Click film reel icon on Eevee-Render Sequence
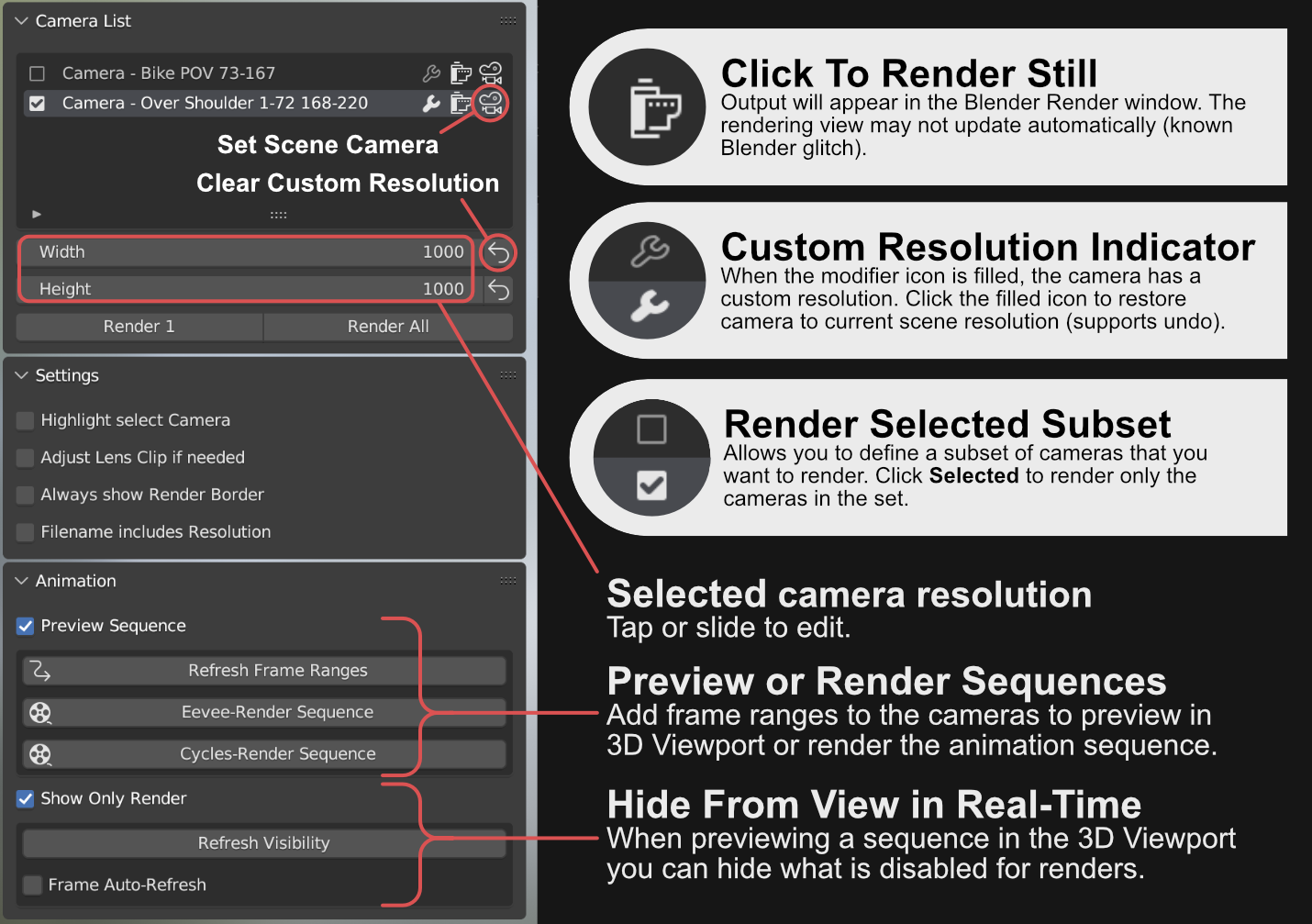This screenshot has height=924, width=1312. tap(40, 713)
